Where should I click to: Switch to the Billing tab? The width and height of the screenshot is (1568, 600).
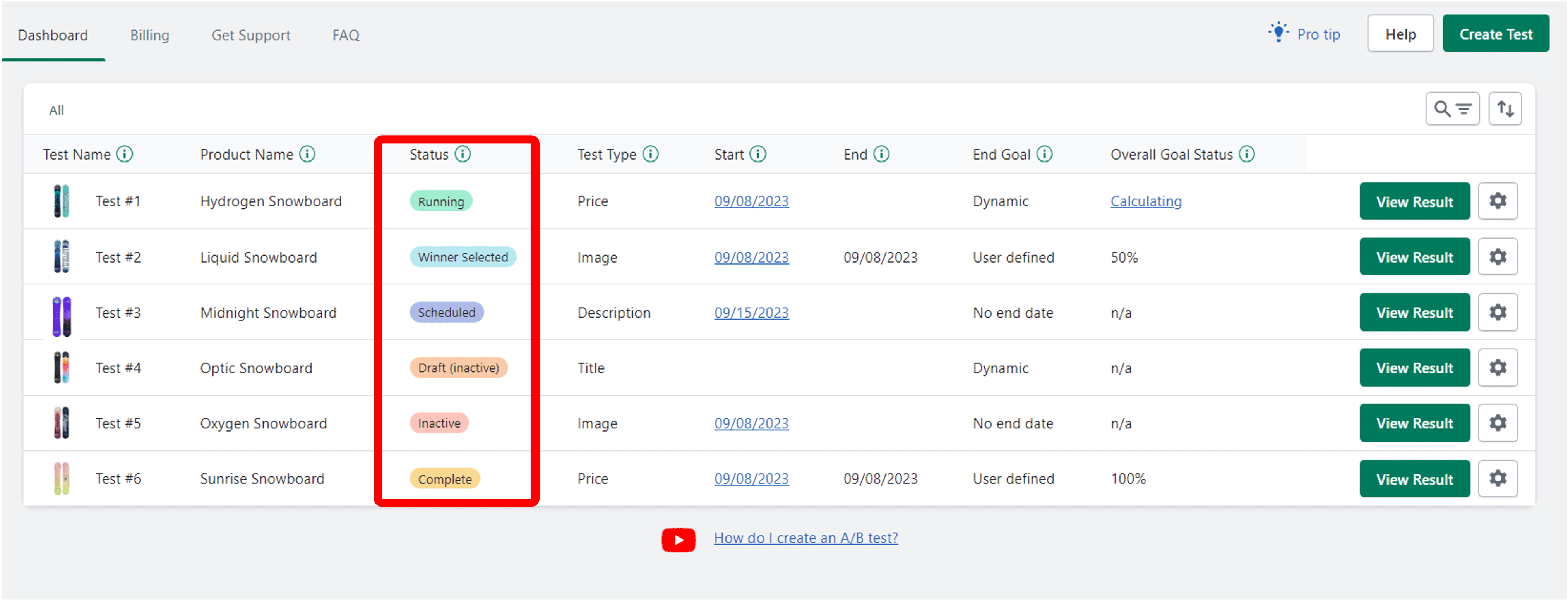pos(150,35)
